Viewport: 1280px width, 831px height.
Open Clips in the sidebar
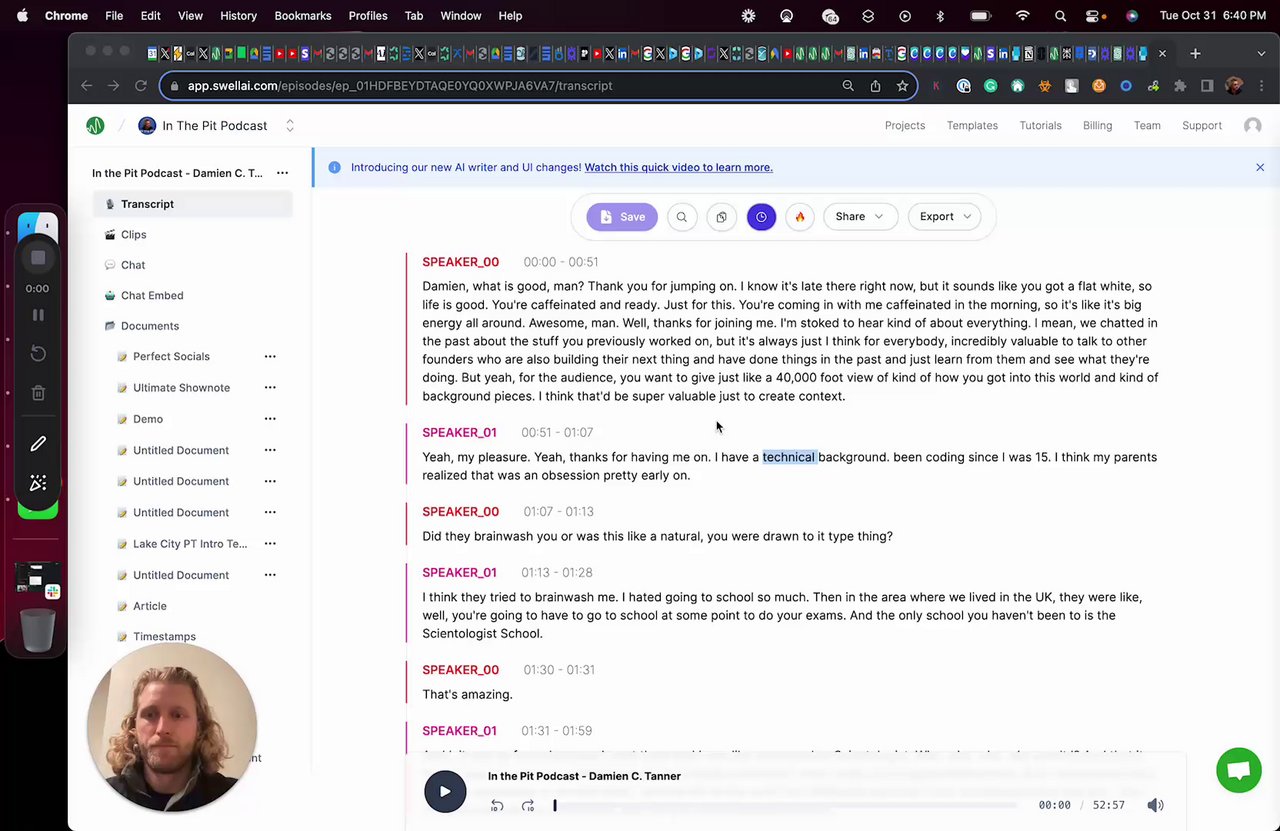click(x=133, y=235)
